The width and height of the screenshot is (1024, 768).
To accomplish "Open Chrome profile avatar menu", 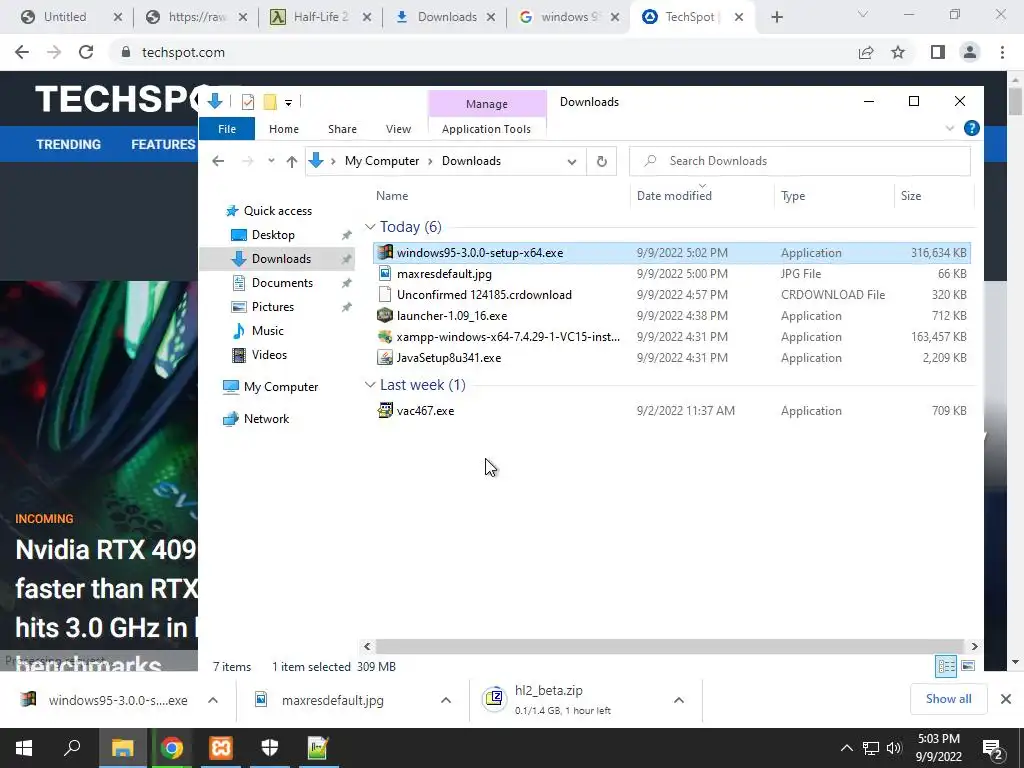I will click(970, 52).
